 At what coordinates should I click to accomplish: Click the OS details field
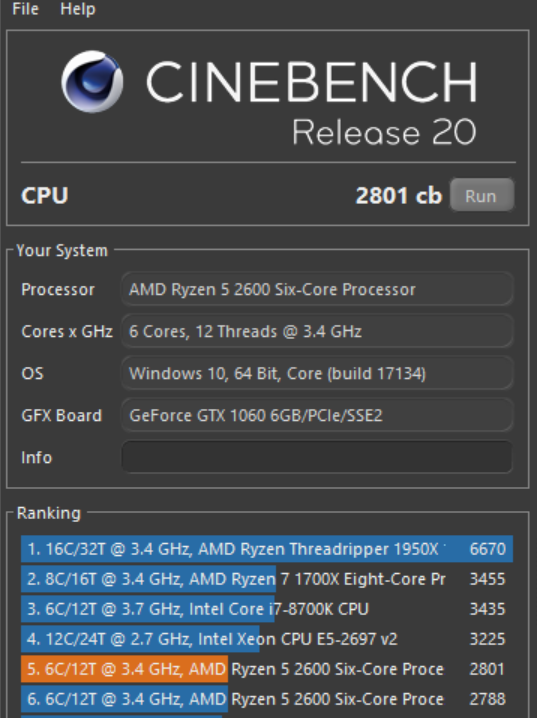317,373
